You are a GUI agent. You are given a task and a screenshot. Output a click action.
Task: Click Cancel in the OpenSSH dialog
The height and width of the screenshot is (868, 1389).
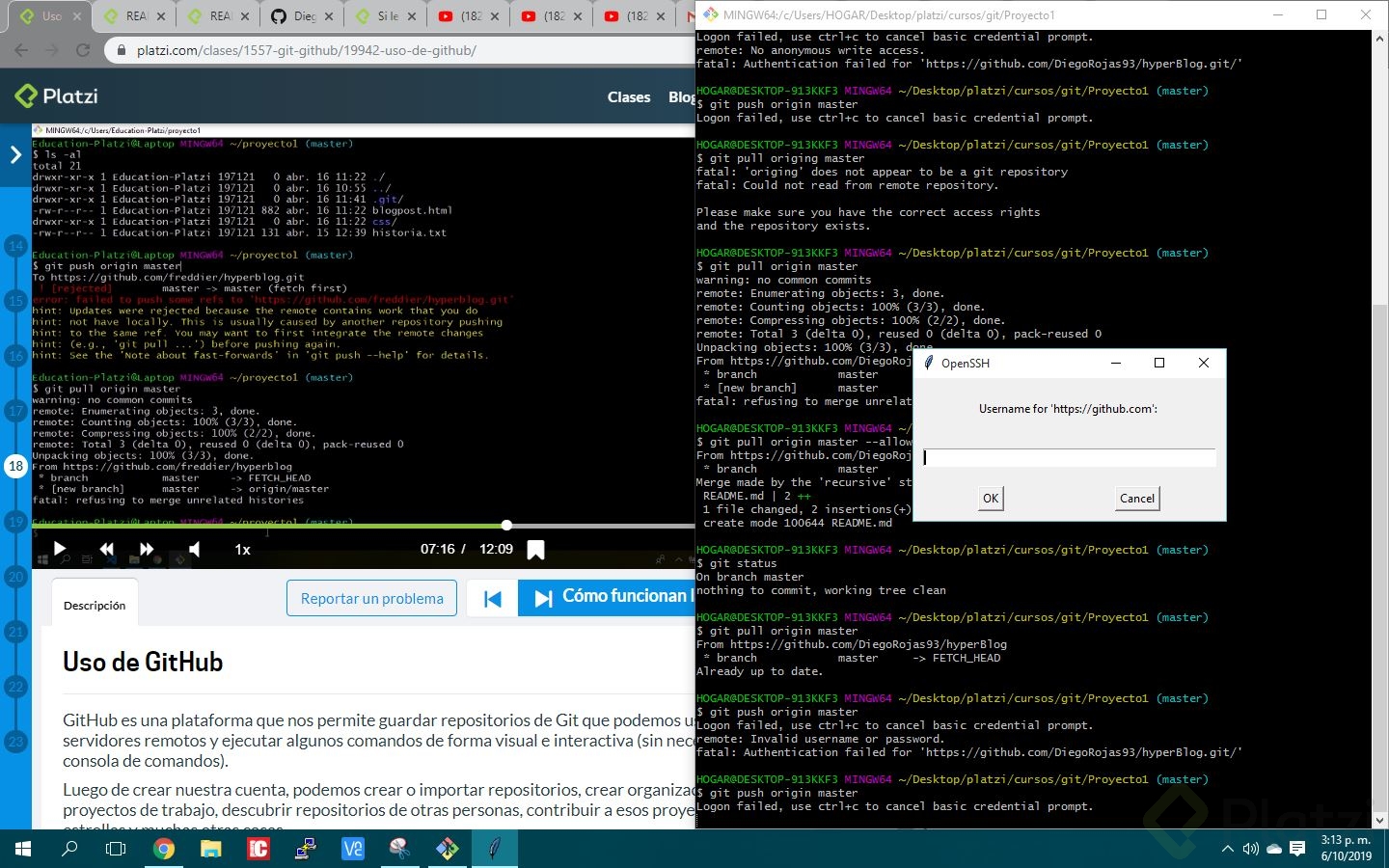[1137, 498]
